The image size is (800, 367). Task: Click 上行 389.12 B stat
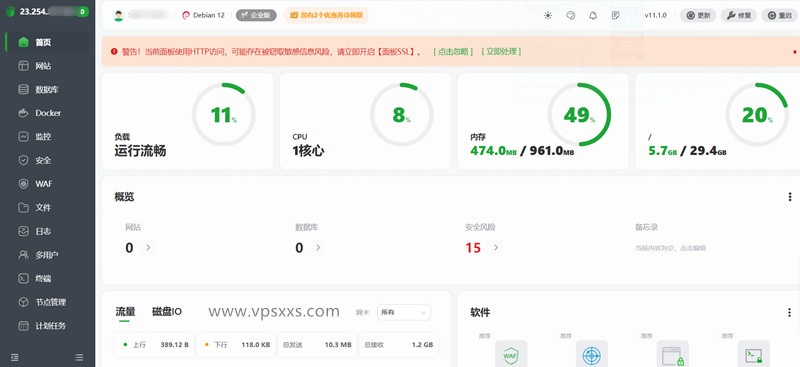(155, 345)
